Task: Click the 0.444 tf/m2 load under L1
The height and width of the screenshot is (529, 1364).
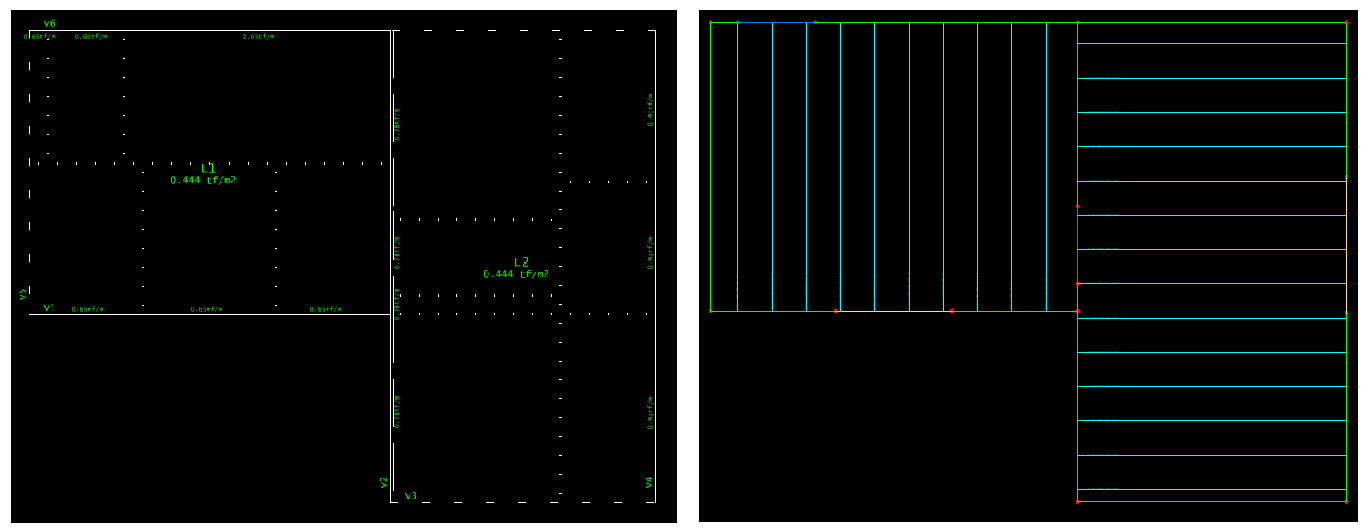Action: 203,180
